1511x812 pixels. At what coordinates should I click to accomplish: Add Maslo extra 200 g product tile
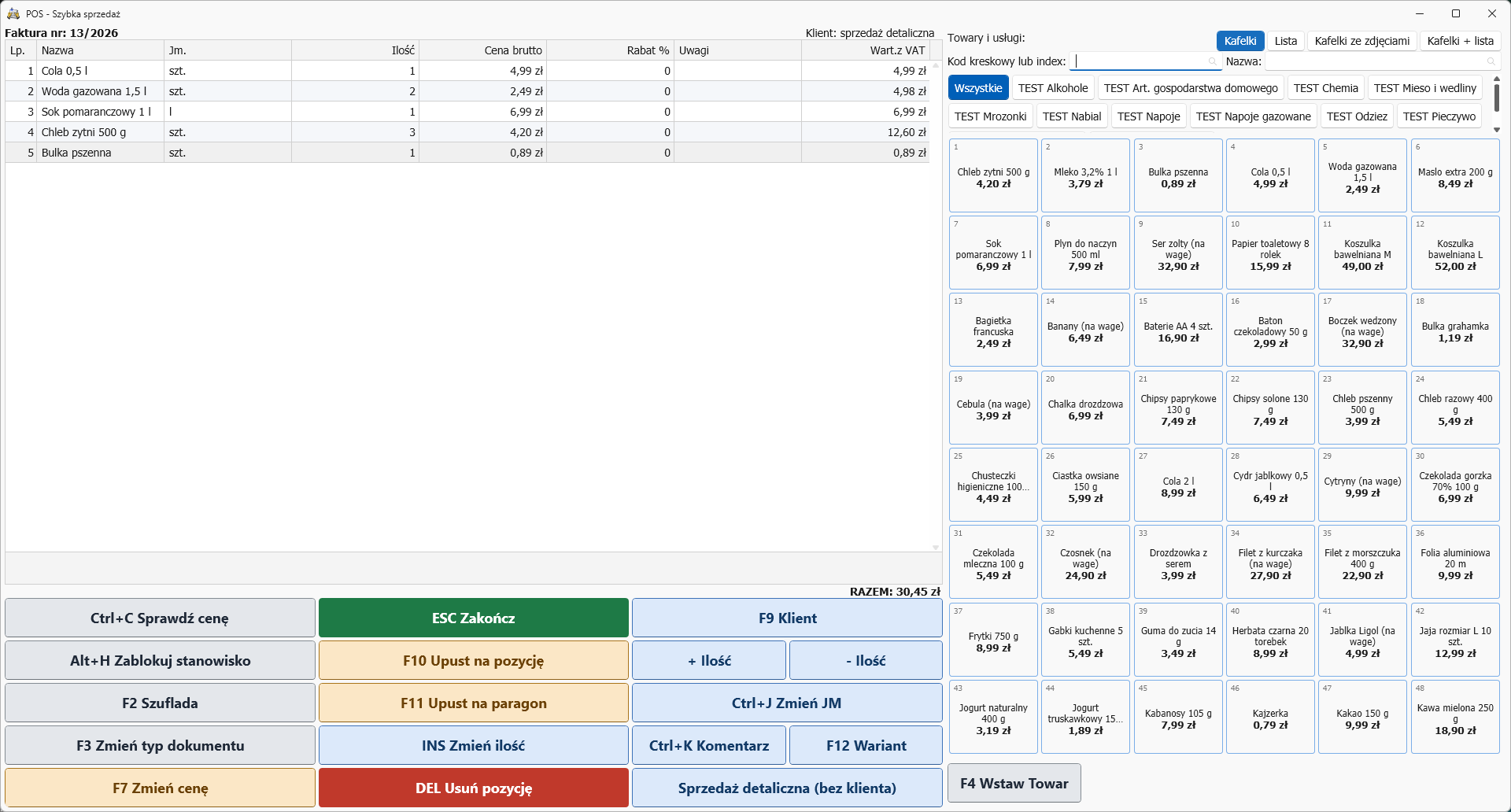1455,175
